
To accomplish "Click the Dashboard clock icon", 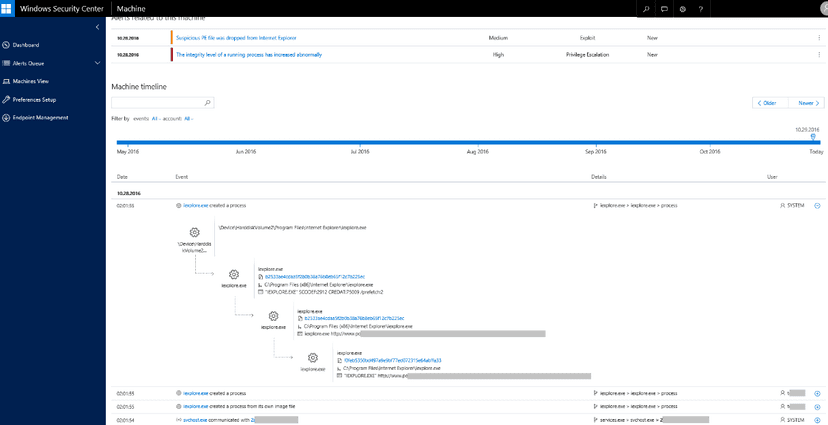I will (6, 45).
